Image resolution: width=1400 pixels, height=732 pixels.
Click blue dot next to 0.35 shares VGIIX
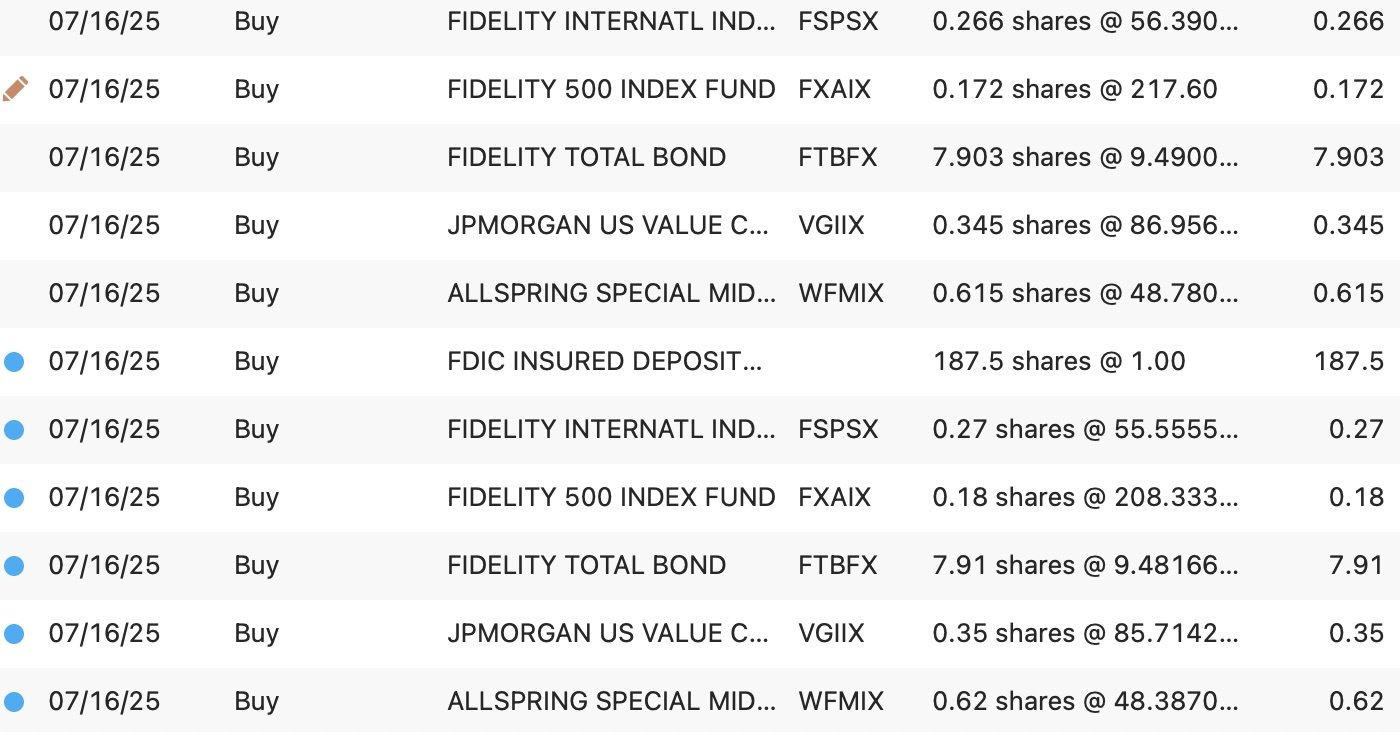14,634
